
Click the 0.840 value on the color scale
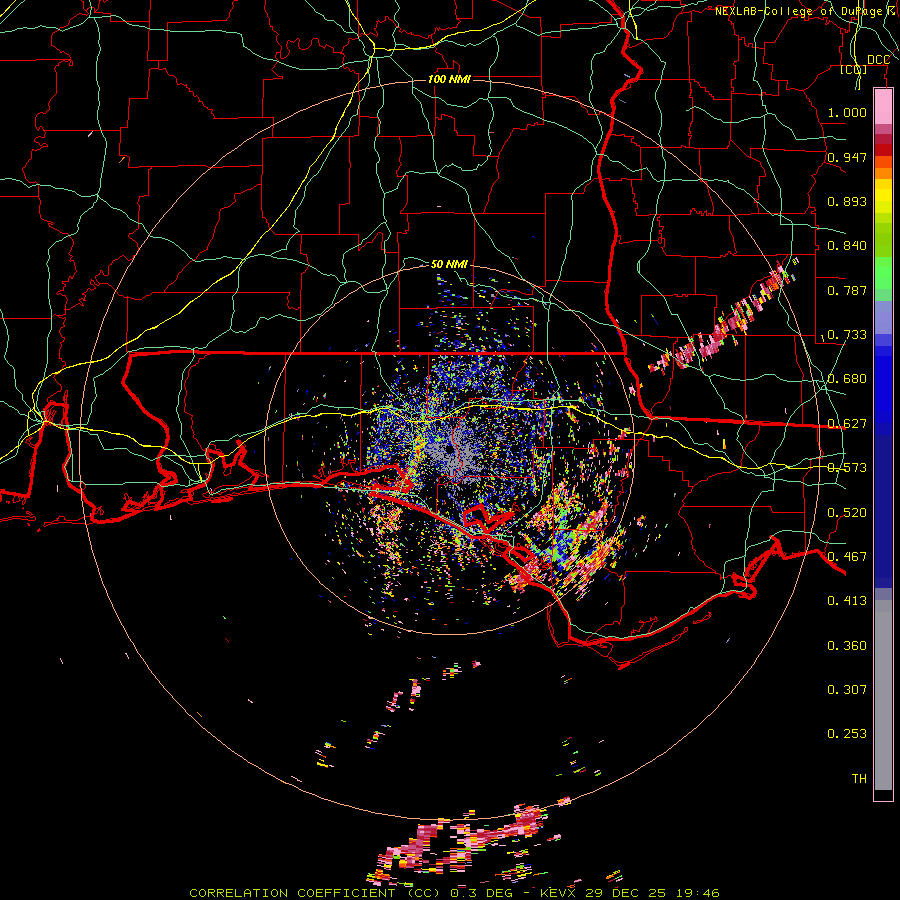click(x=847, y=246)
